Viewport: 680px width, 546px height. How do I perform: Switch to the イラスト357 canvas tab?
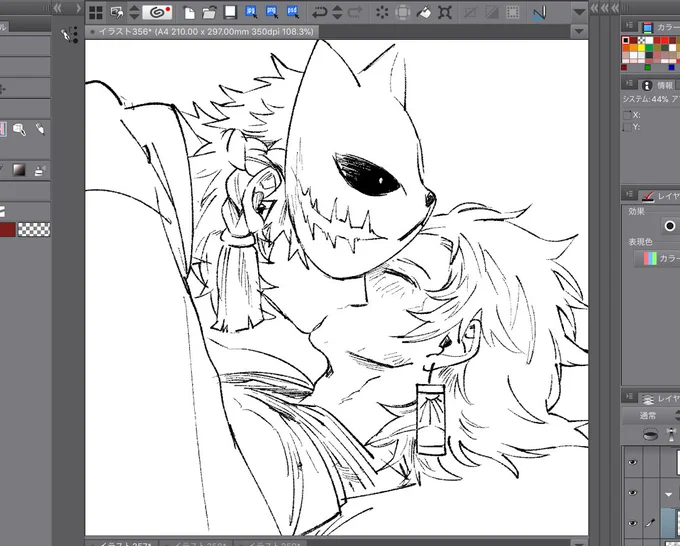tap(121, 543)
